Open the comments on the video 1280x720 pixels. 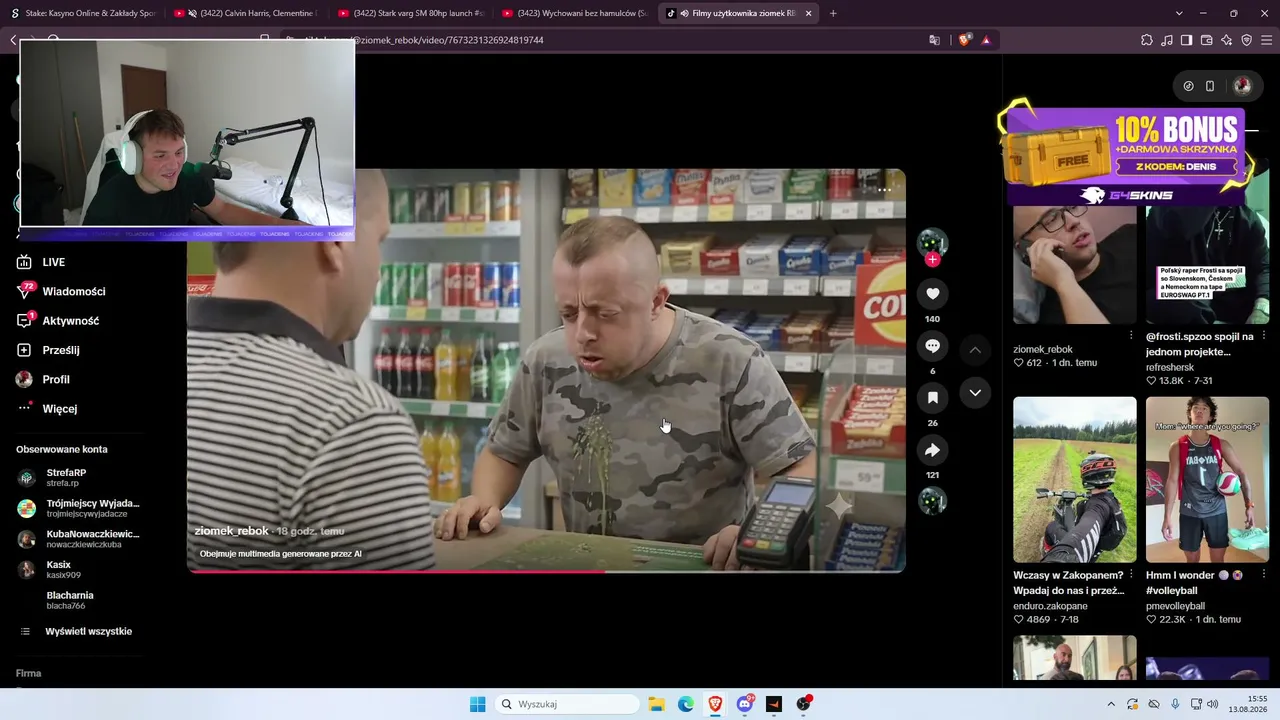(932, 346)
